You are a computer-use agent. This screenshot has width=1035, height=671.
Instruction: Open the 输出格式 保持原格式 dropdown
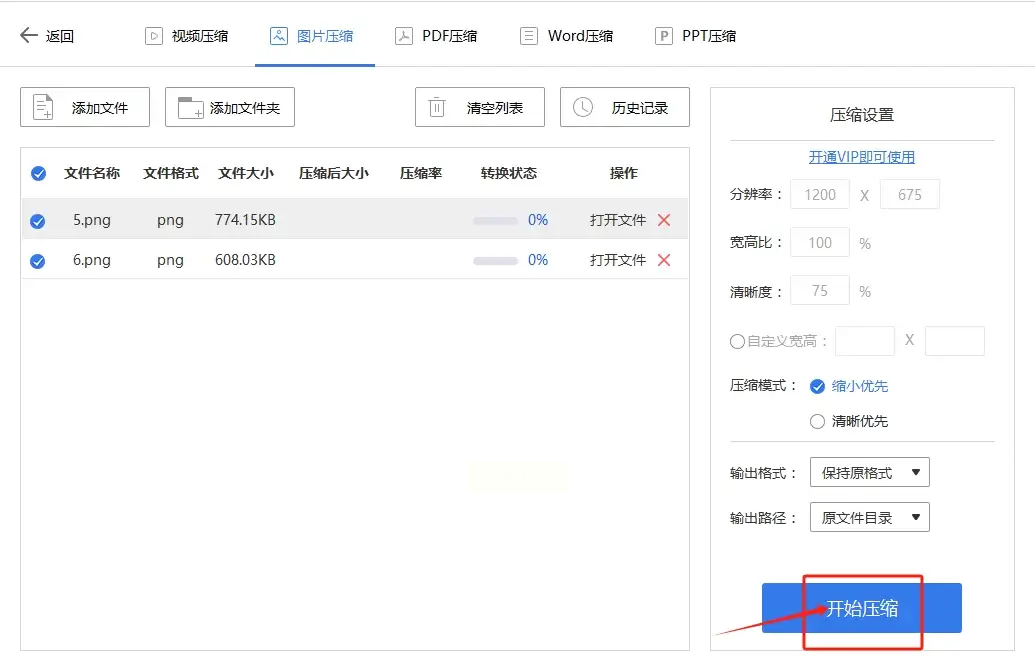pos(869,472)
